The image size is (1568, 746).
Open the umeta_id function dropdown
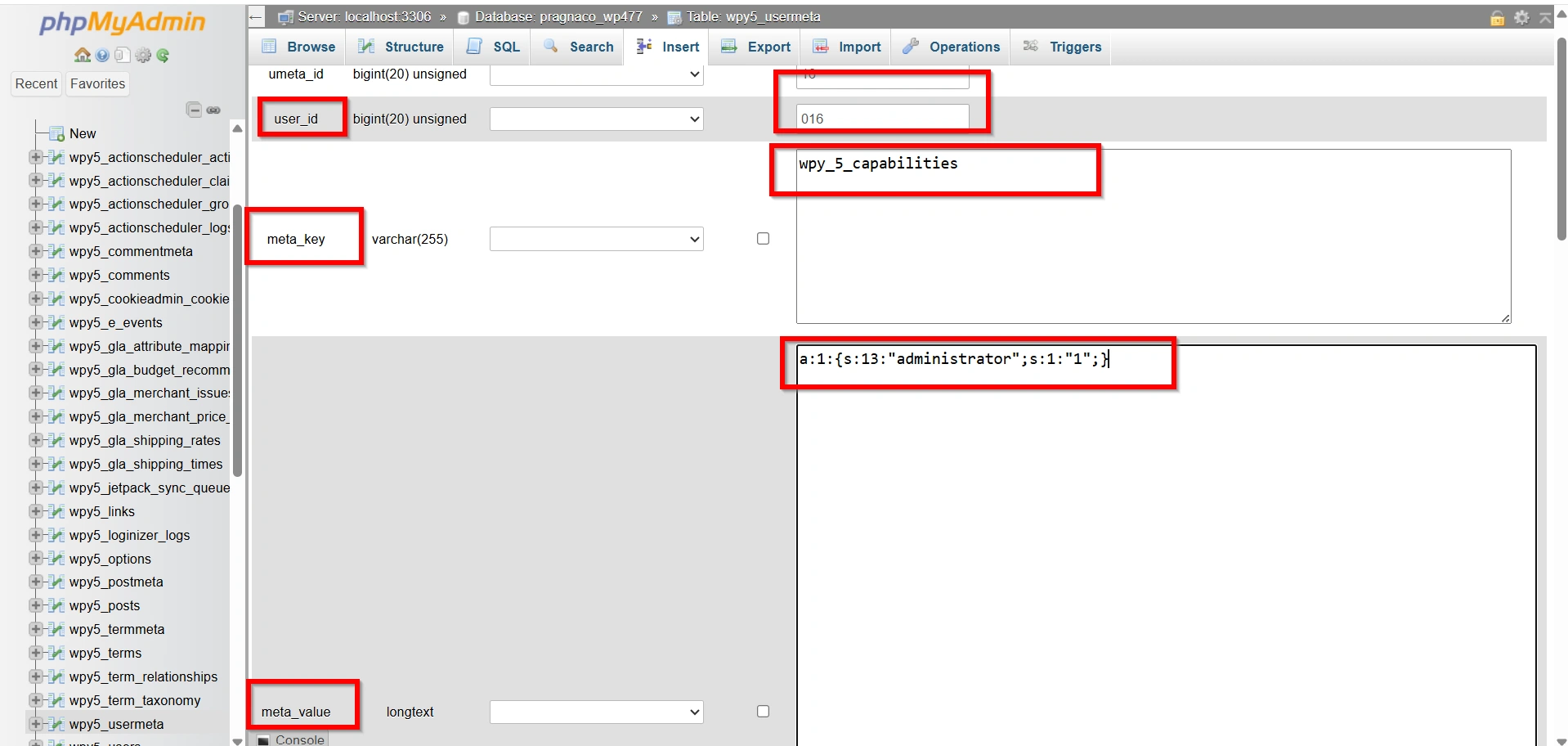(x=596, y=74)
